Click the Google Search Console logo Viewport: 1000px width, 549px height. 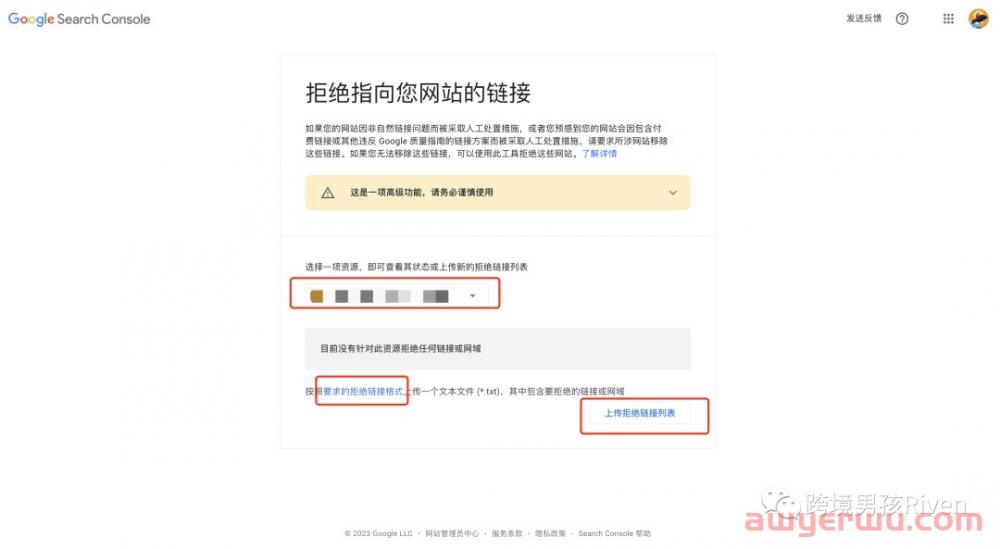point(79,19)
